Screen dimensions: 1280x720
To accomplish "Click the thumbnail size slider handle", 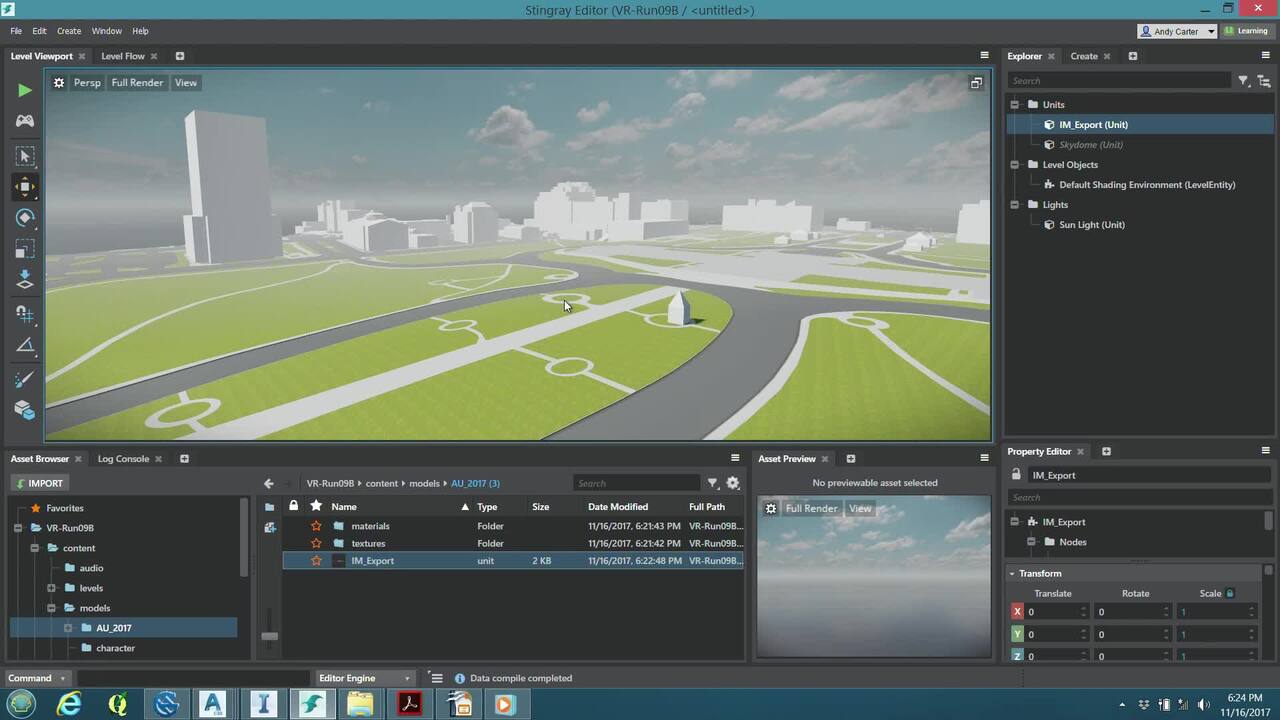I will pyautogui.click(x=269, y=636).
